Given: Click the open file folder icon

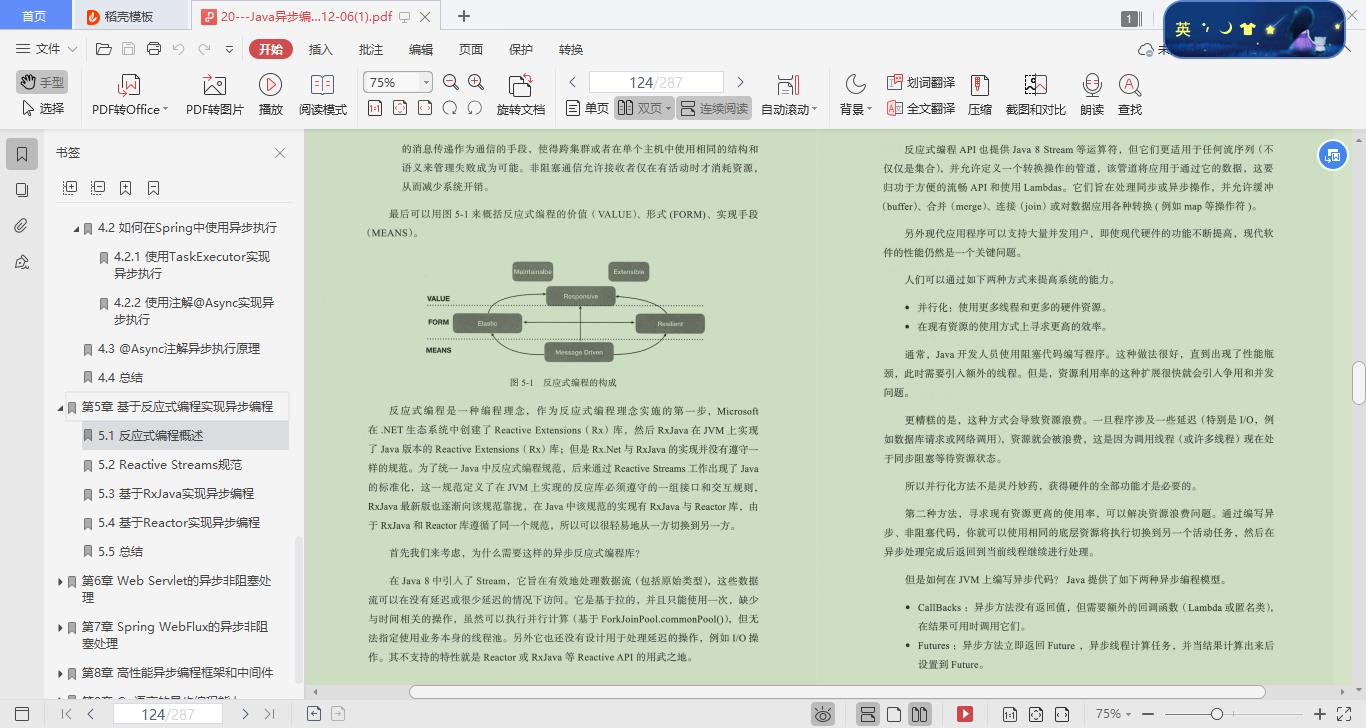Looking at the screenshot, I should [103, 49].
